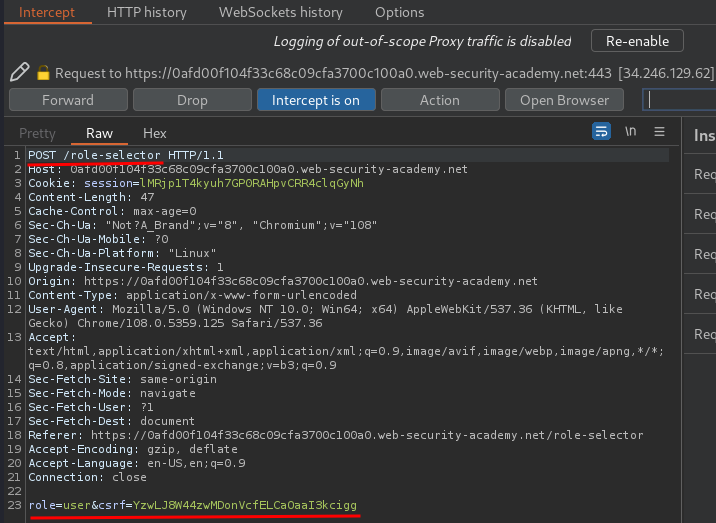
Task: Click the role=user parameter in the body
Action: (59, 505)
